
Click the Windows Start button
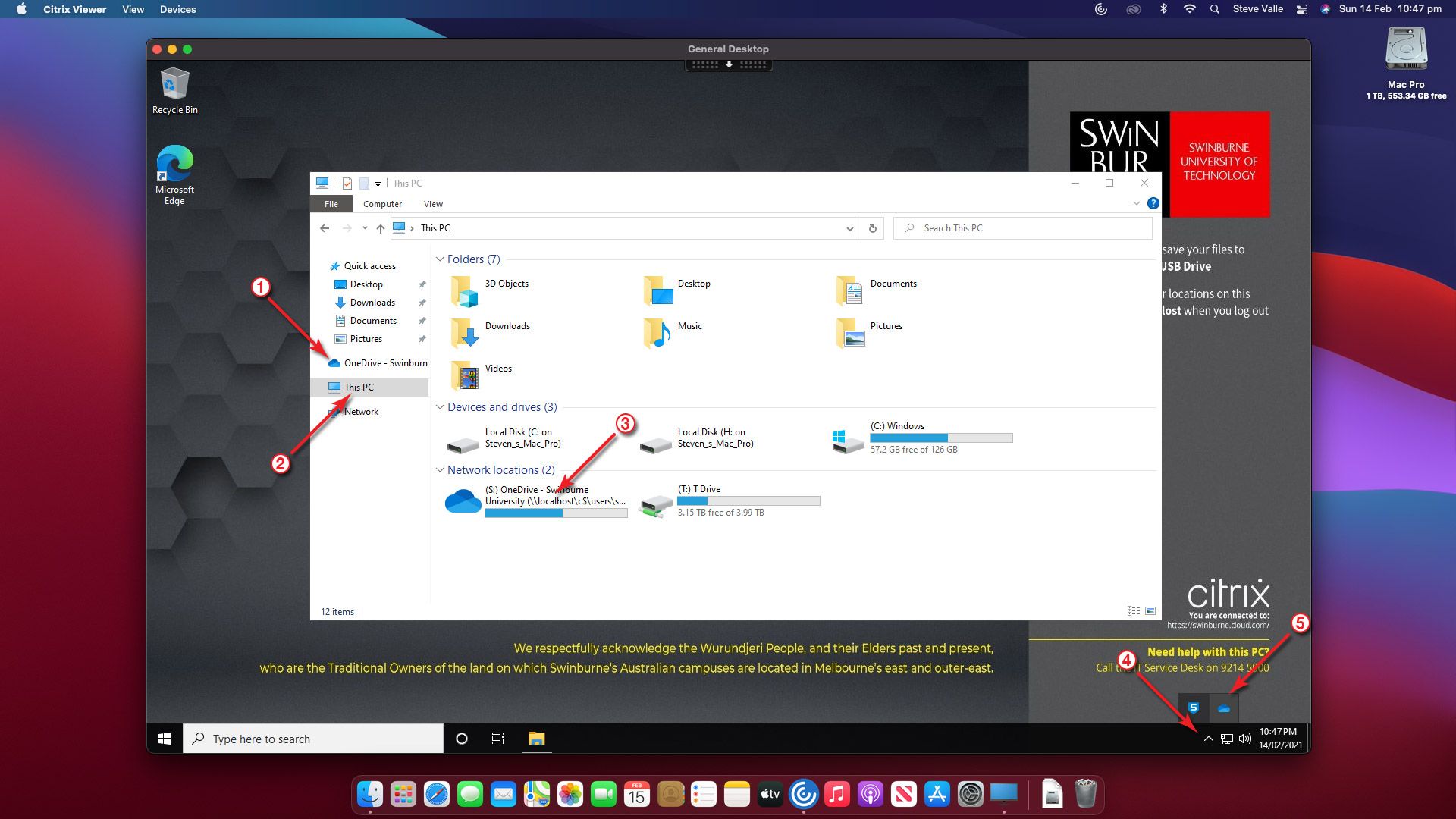click(x=165, y=739)
